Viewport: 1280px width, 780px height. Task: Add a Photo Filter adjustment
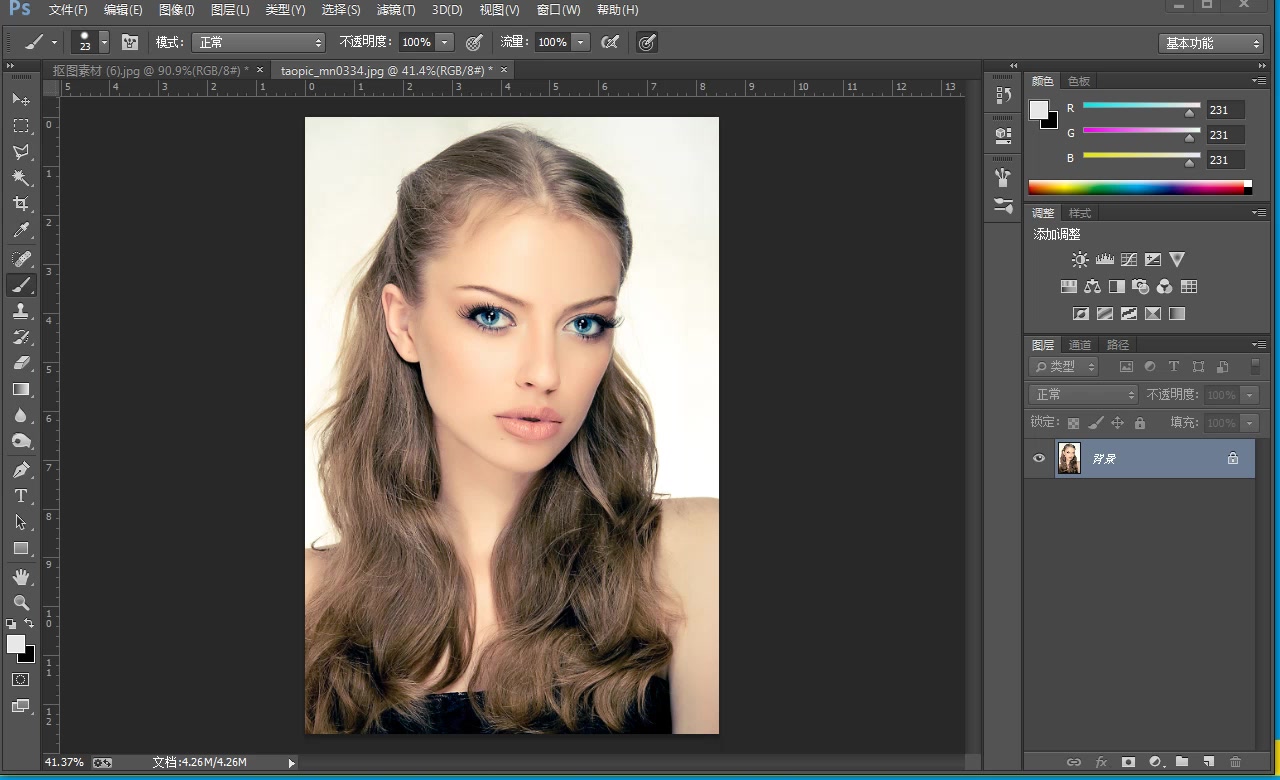coord(1141,287)
